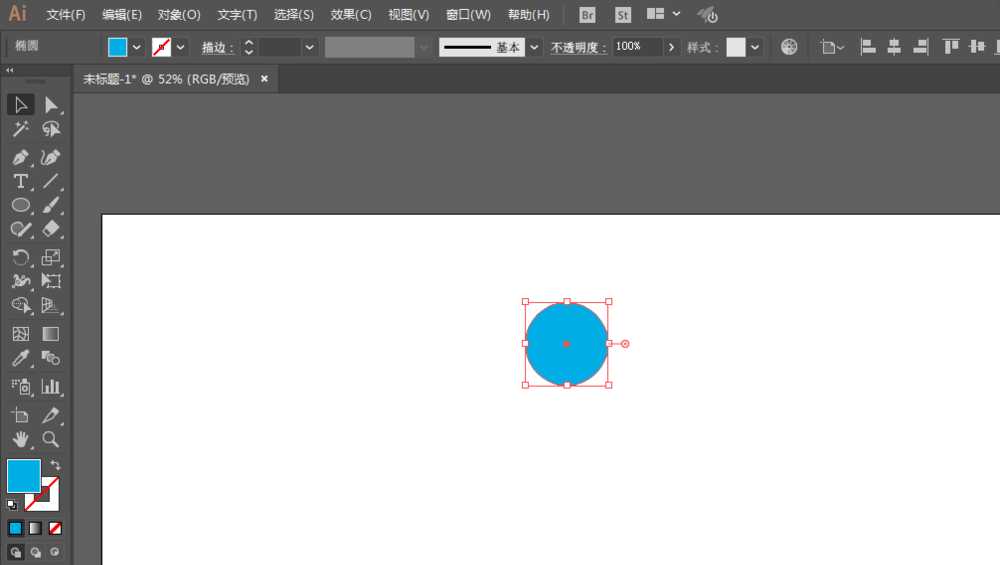Screen dimensions: 1000x565
Task: Select the Ellipse tool
Action: [x=20, y=205]
